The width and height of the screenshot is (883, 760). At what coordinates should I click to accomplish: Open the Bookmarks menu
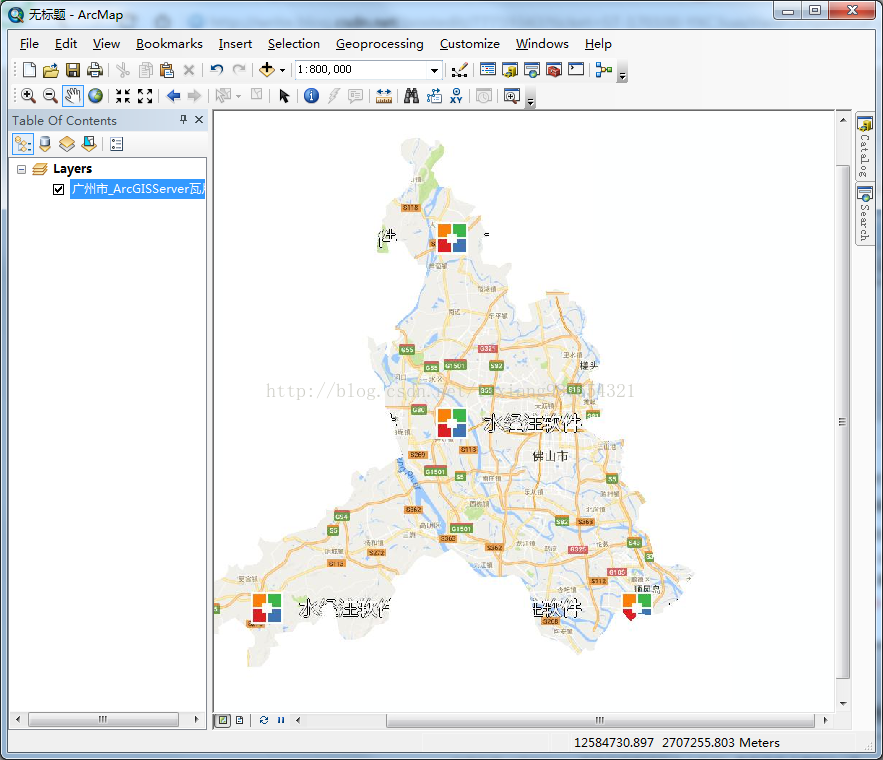[x=169, y=44]
